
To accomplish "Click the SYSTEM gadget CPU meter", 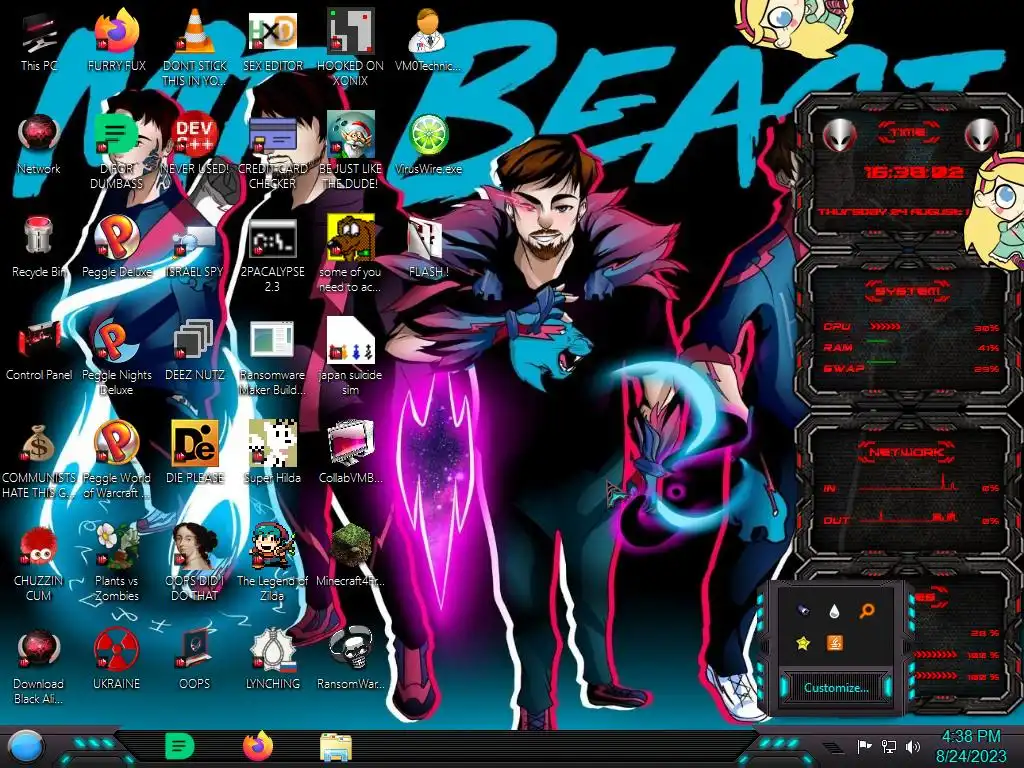I will click(911, 327).
